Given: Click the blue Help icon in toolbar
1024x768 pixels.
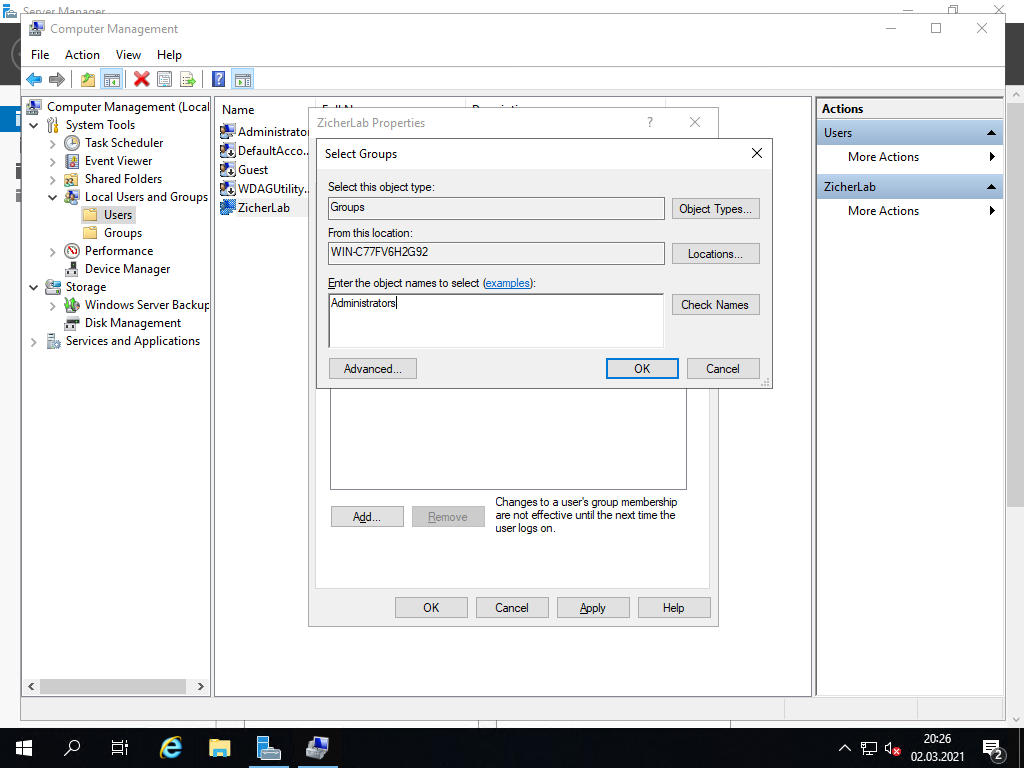Looking at the screenshot, I should tap(218, 80).
